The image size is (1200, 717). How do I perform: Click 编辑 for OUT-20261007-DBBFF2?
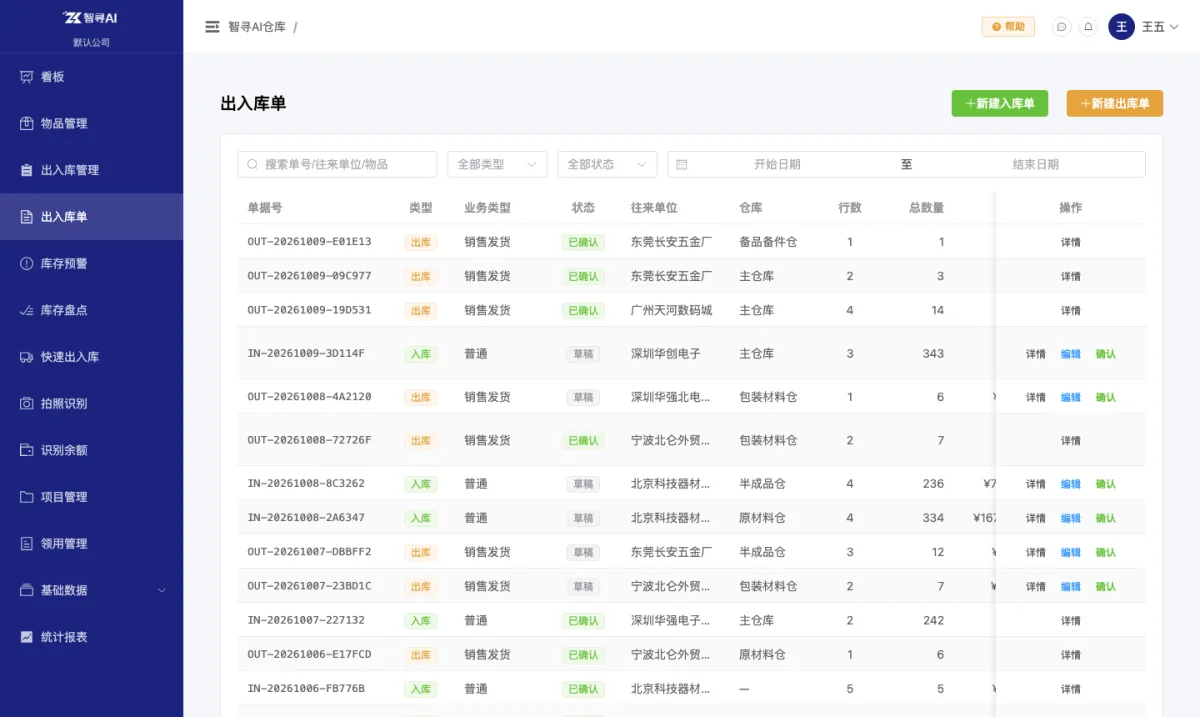pos(1071,552)
